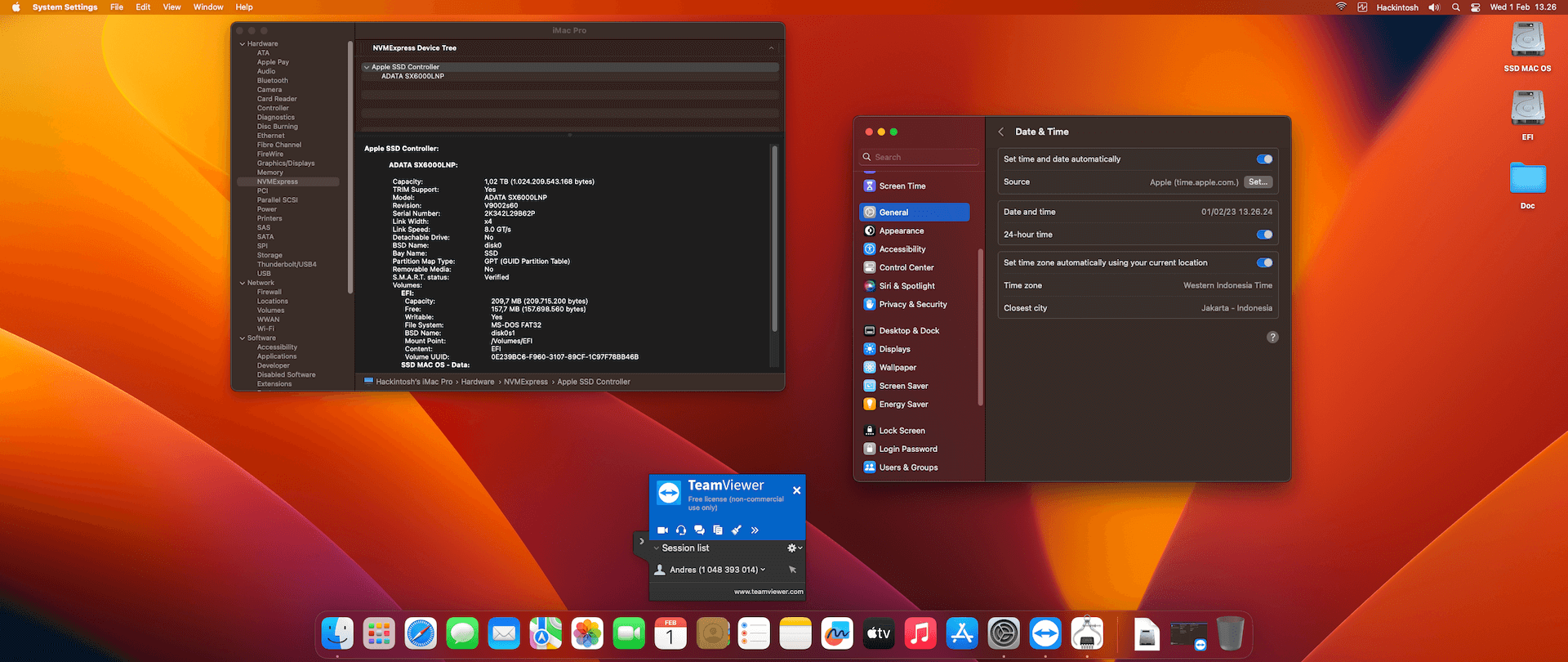
Task: Open the Apple menu
Action: click(x=16, y=7)
